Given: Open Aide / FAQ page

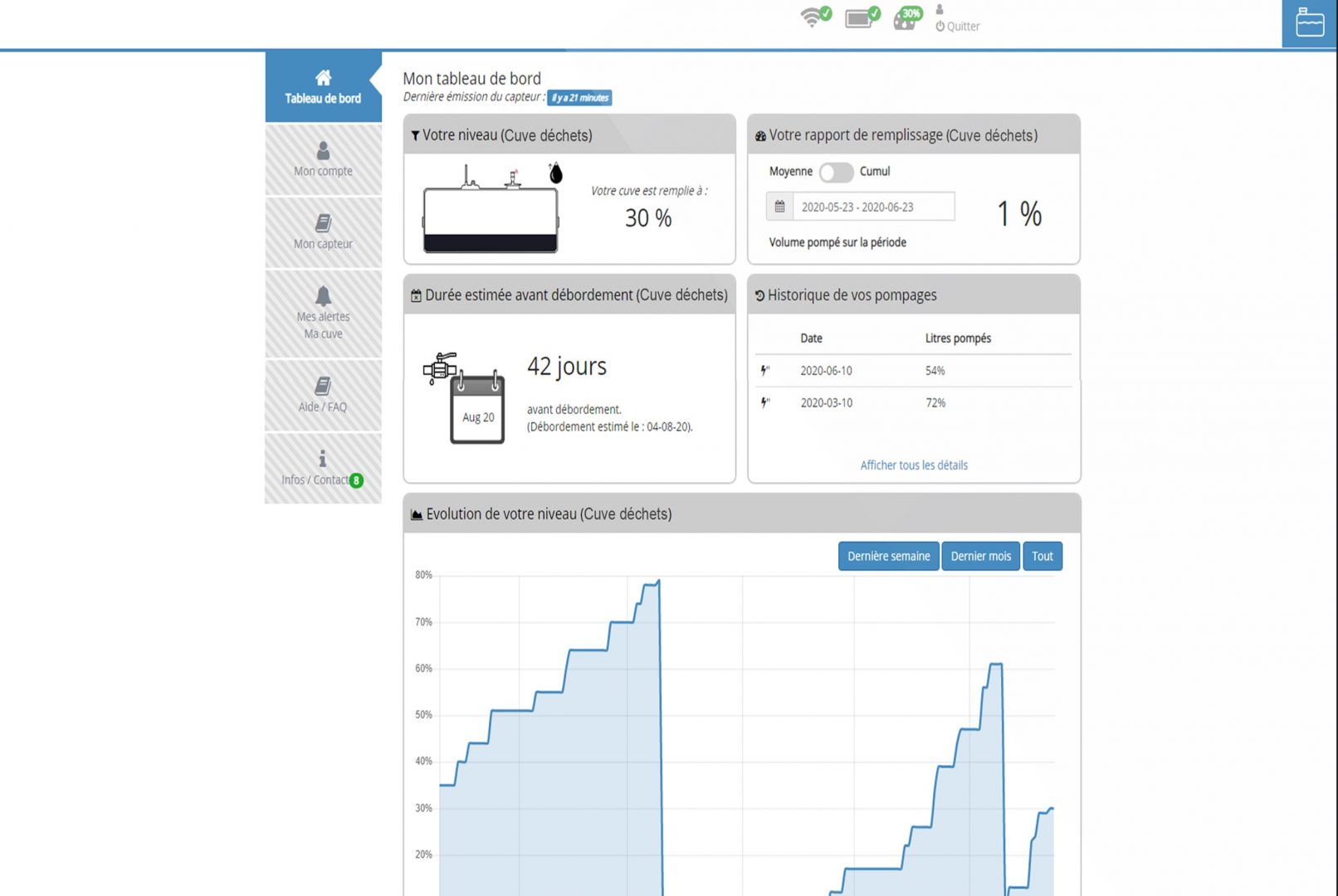Looking at the screenshot, I should pyautogui.click(x=323, y=395).
